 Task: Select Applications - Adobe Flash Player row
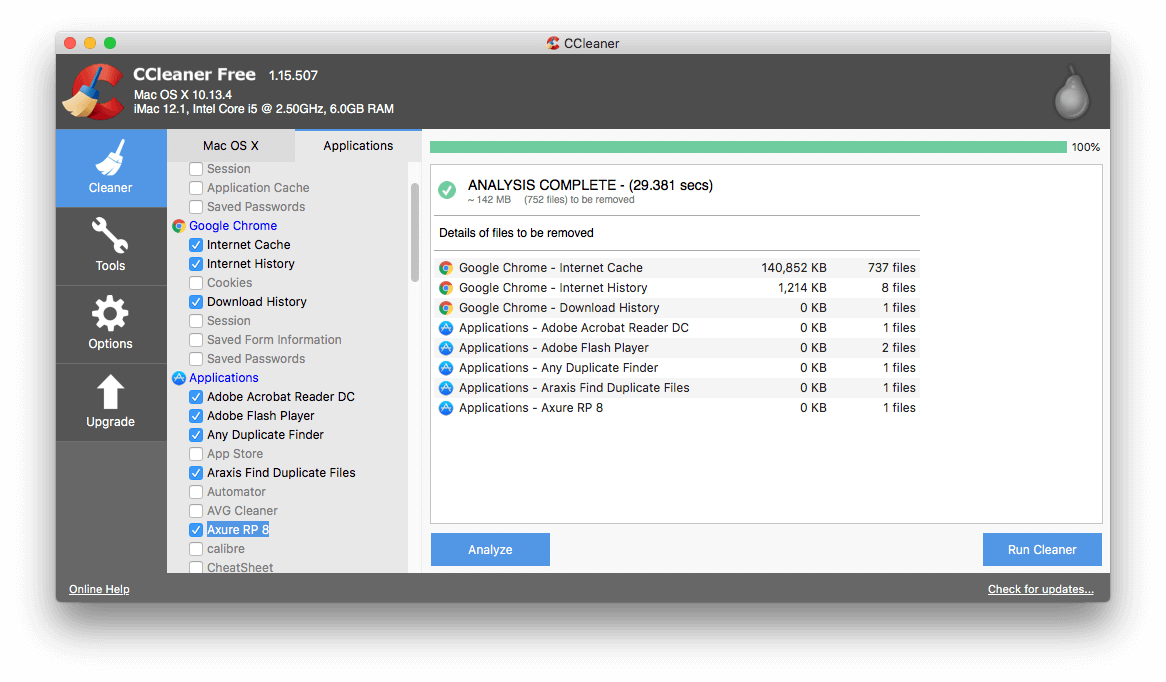click(677, 348)
